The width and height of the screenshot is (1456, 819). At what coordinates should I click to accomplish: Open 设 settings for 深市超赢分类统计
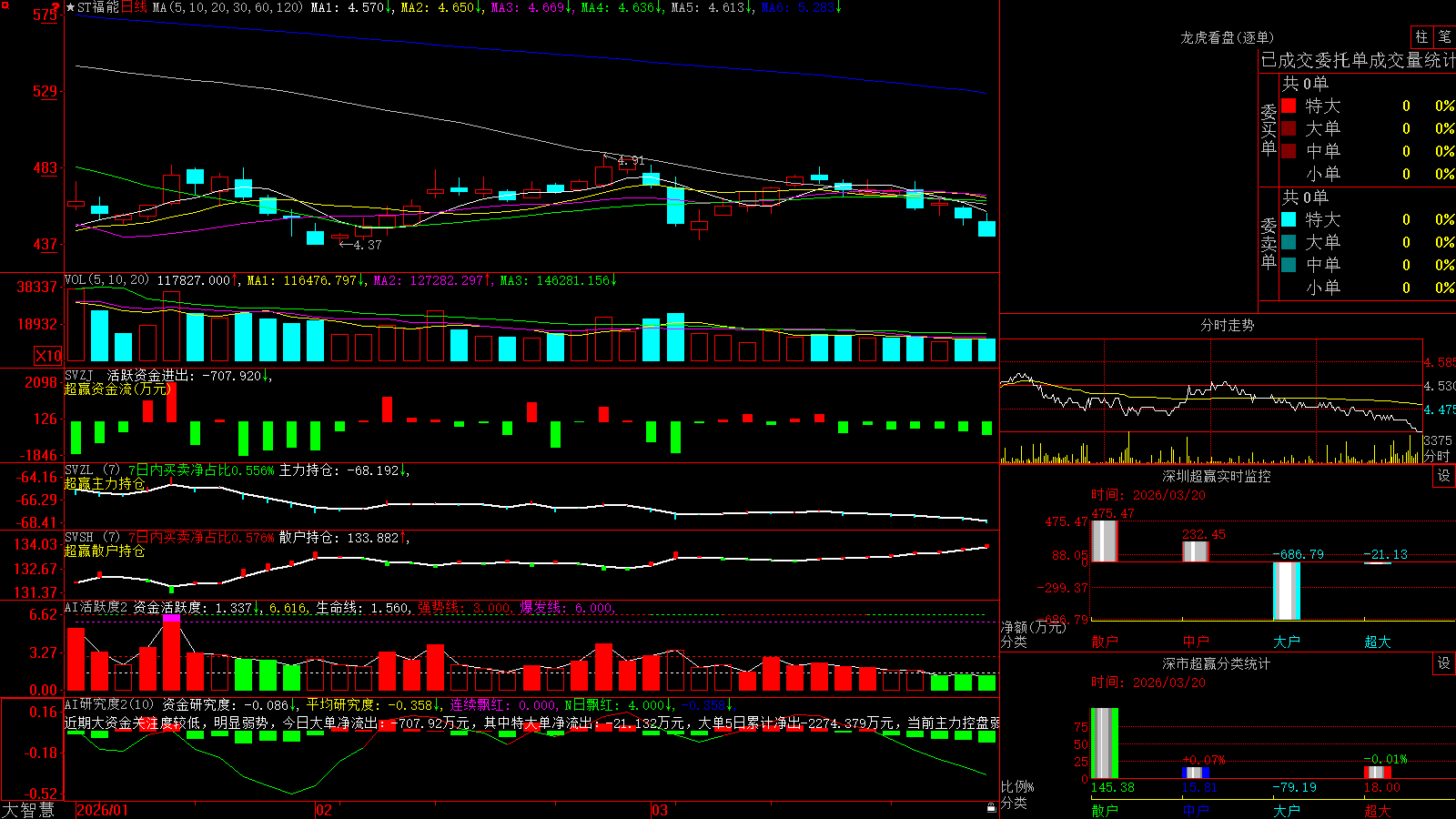1444,663
